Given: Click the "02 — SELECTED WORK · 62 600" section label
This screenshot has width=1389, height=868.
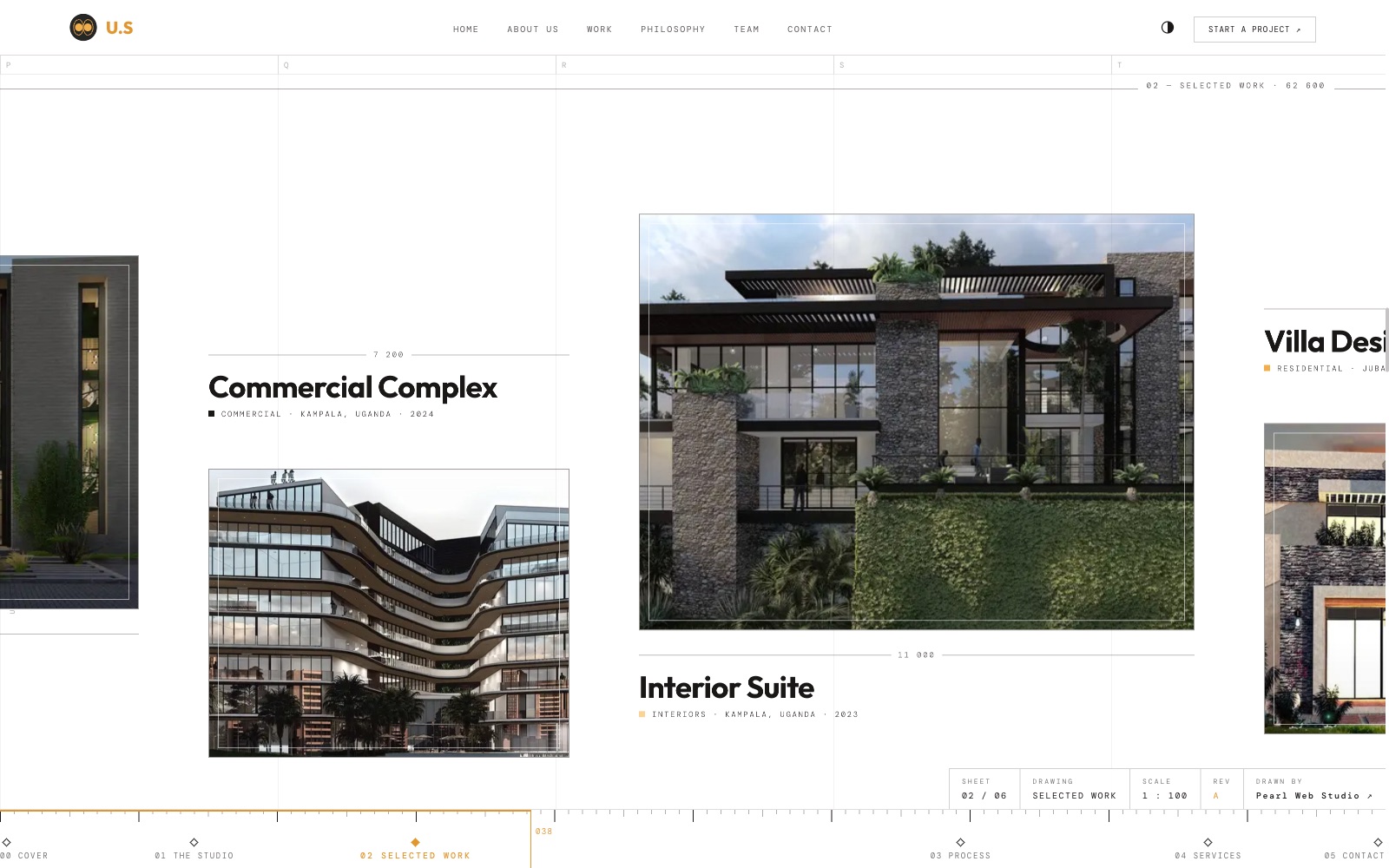Looking at the screenshot, I should 1235,86.
